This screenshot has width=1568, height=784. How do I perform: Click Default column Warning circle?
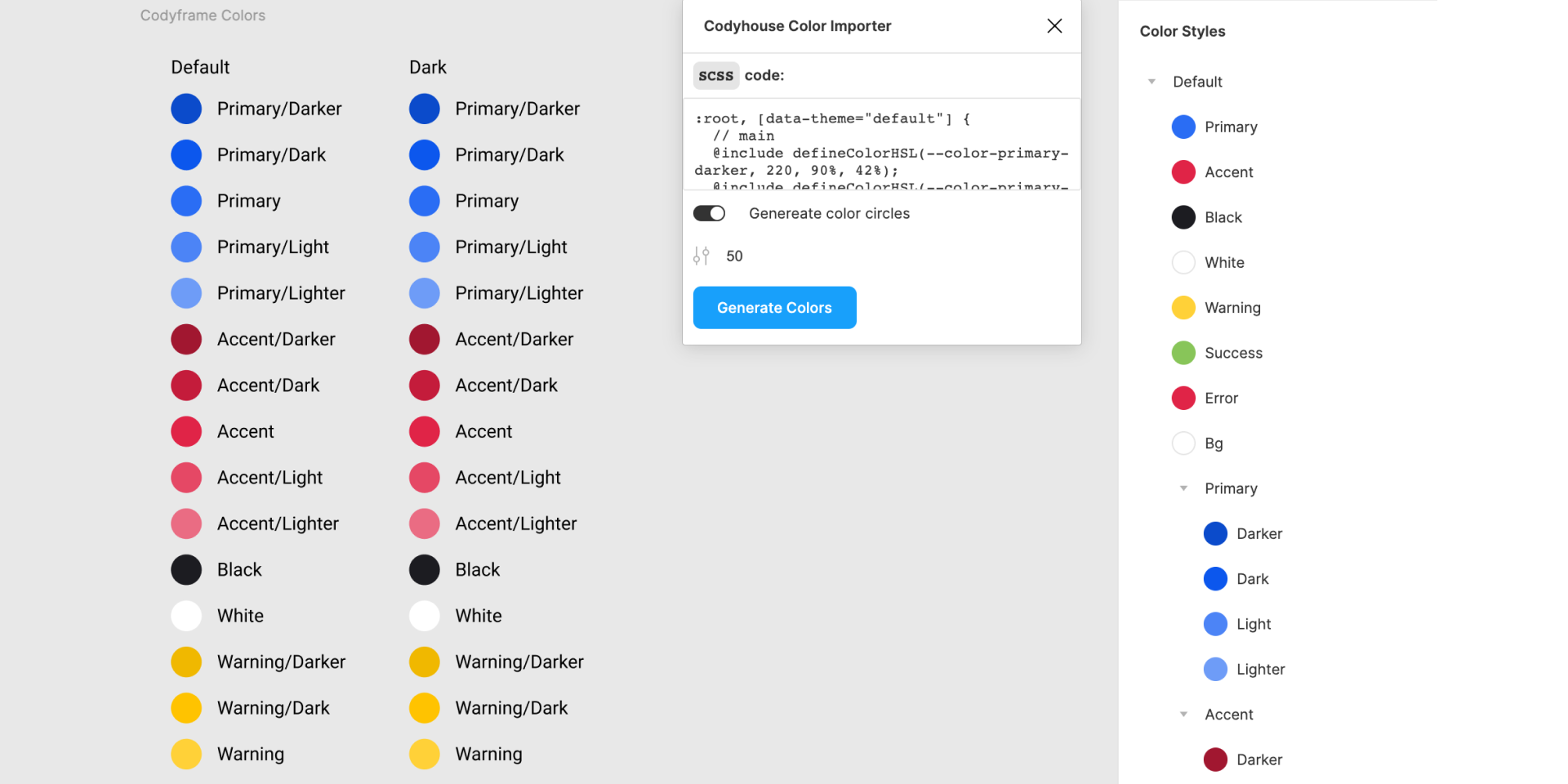(186, 755)
